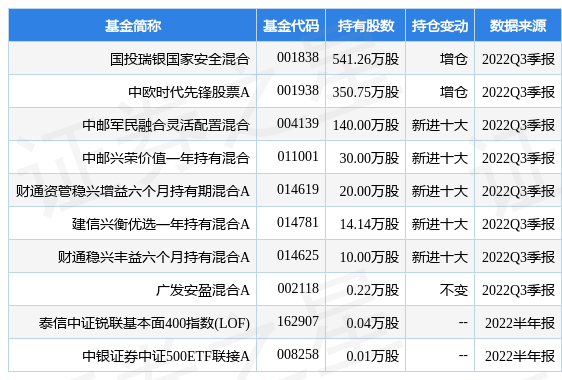The image size is (562, 380).
Task: Click the holding value 140.00万股
Action: (366, 125)
